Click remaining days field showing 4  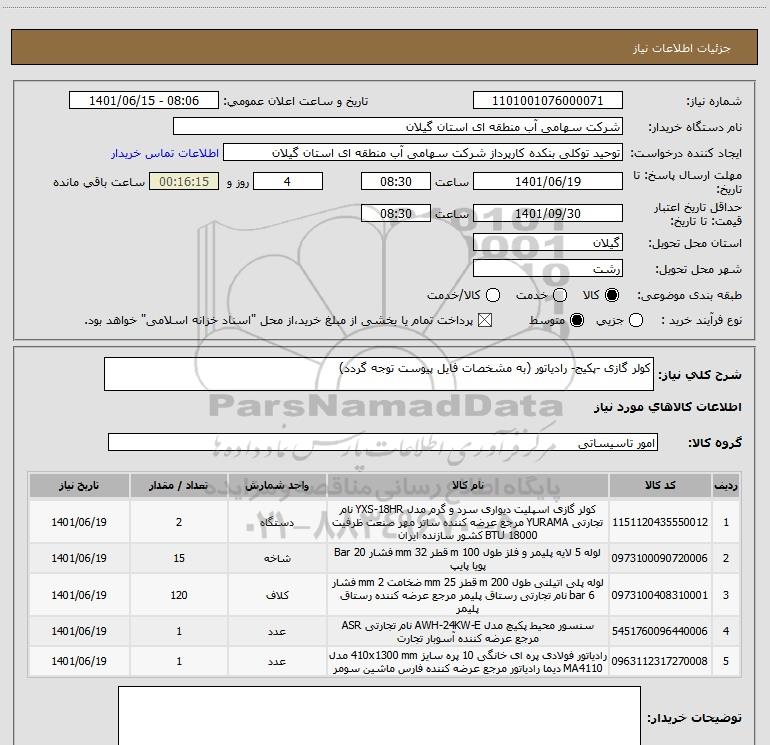pos(288,181)
